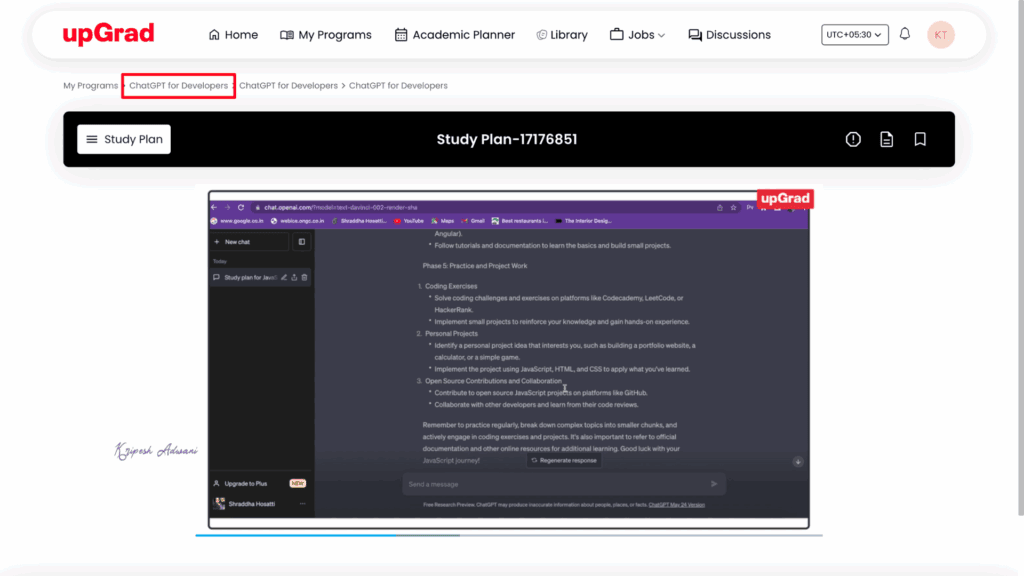Open the three-dots menu beside Shraddha Hosatti

(302, 503)
